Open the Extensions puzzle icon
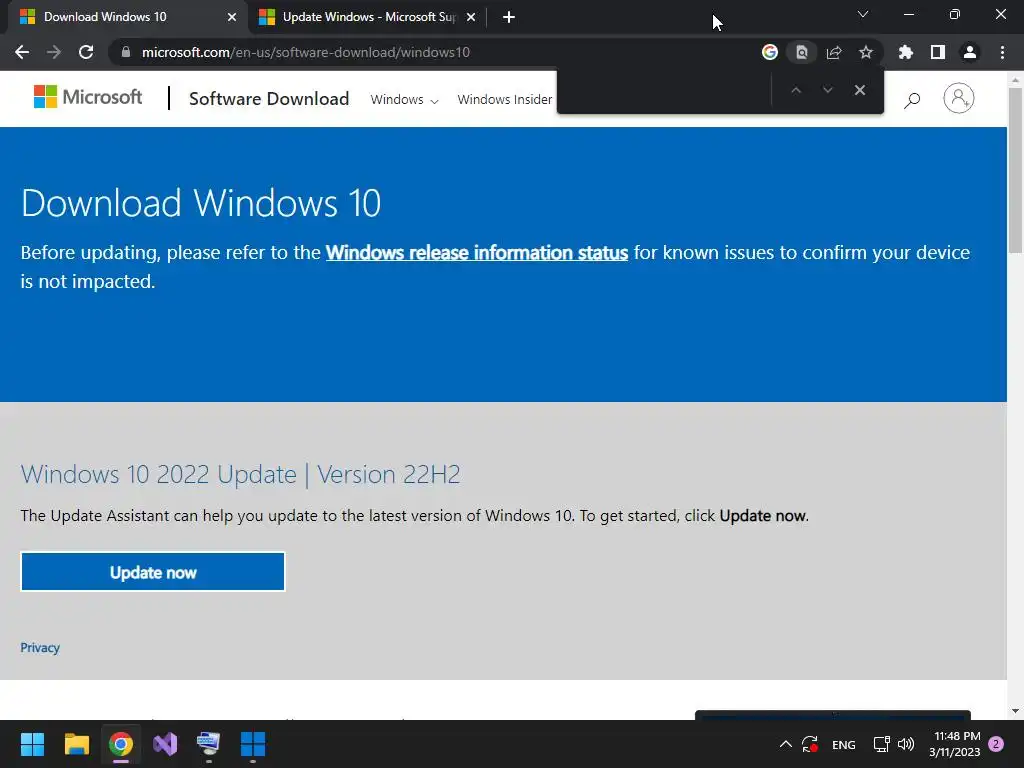 [906, 52]
